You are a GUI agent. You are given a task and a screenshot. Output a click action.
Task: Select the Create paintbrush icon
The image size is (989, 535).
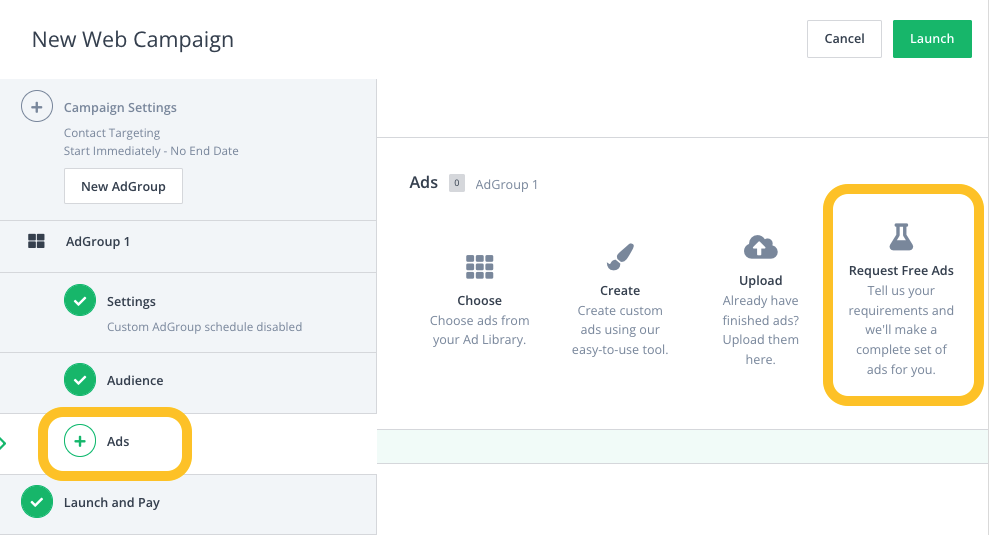pyautogui.click(x=620, y=256)
